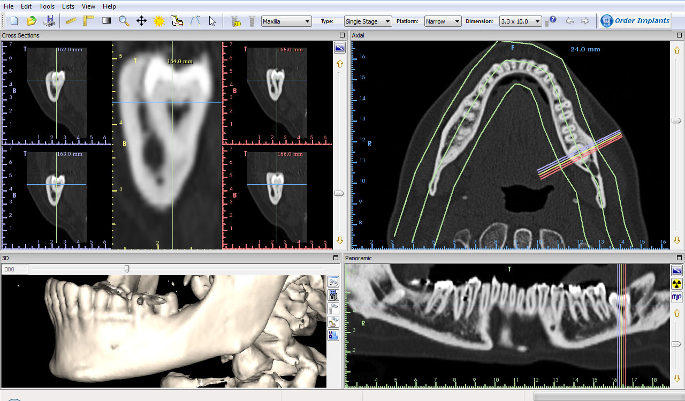This screenshot has width=685, height=401.
Task: Click the up arrow beside Axial view
Action: (x=677, y=51)
